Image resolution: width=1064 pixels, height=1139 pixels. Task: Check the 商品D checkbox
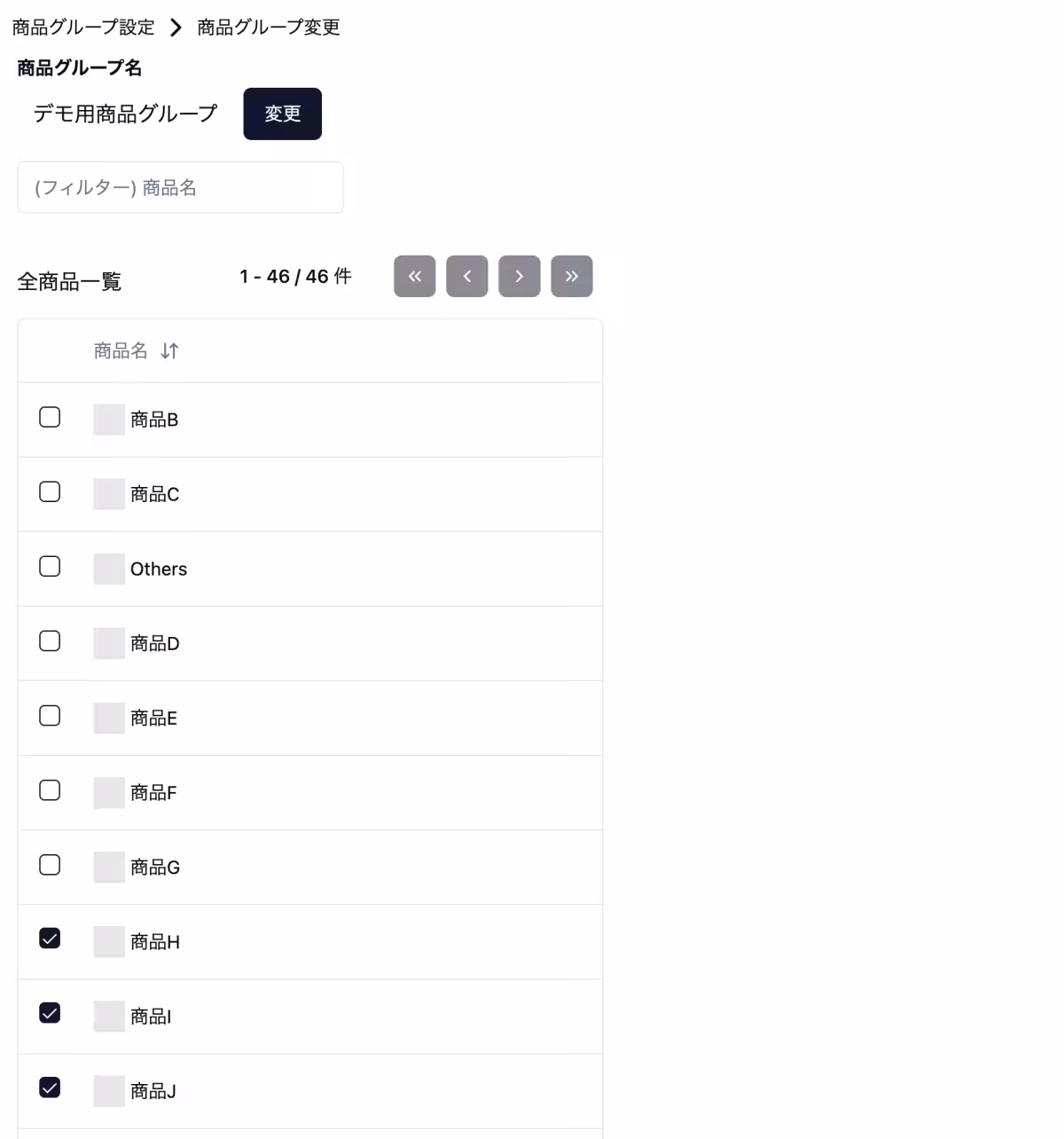coord(50,640)
